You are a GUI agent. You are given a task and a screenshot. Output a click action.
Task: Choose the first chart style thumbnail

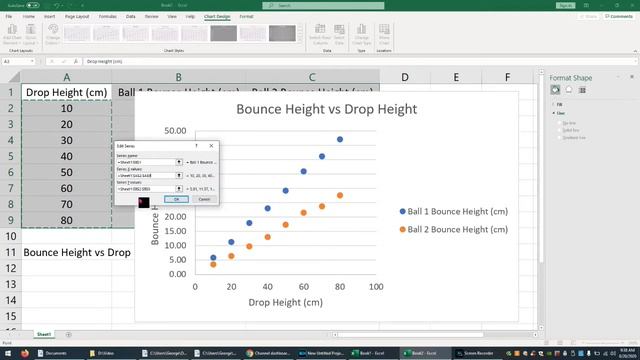pyautogui.click(x=77, y=33)
